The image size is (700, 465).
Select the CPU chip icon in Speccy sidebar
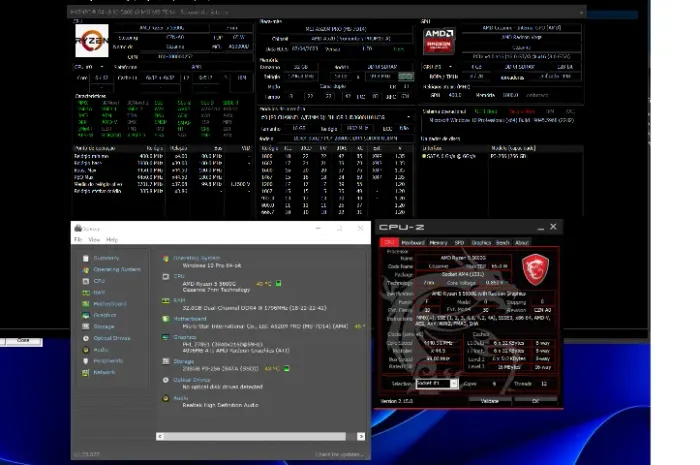[86, 281]
